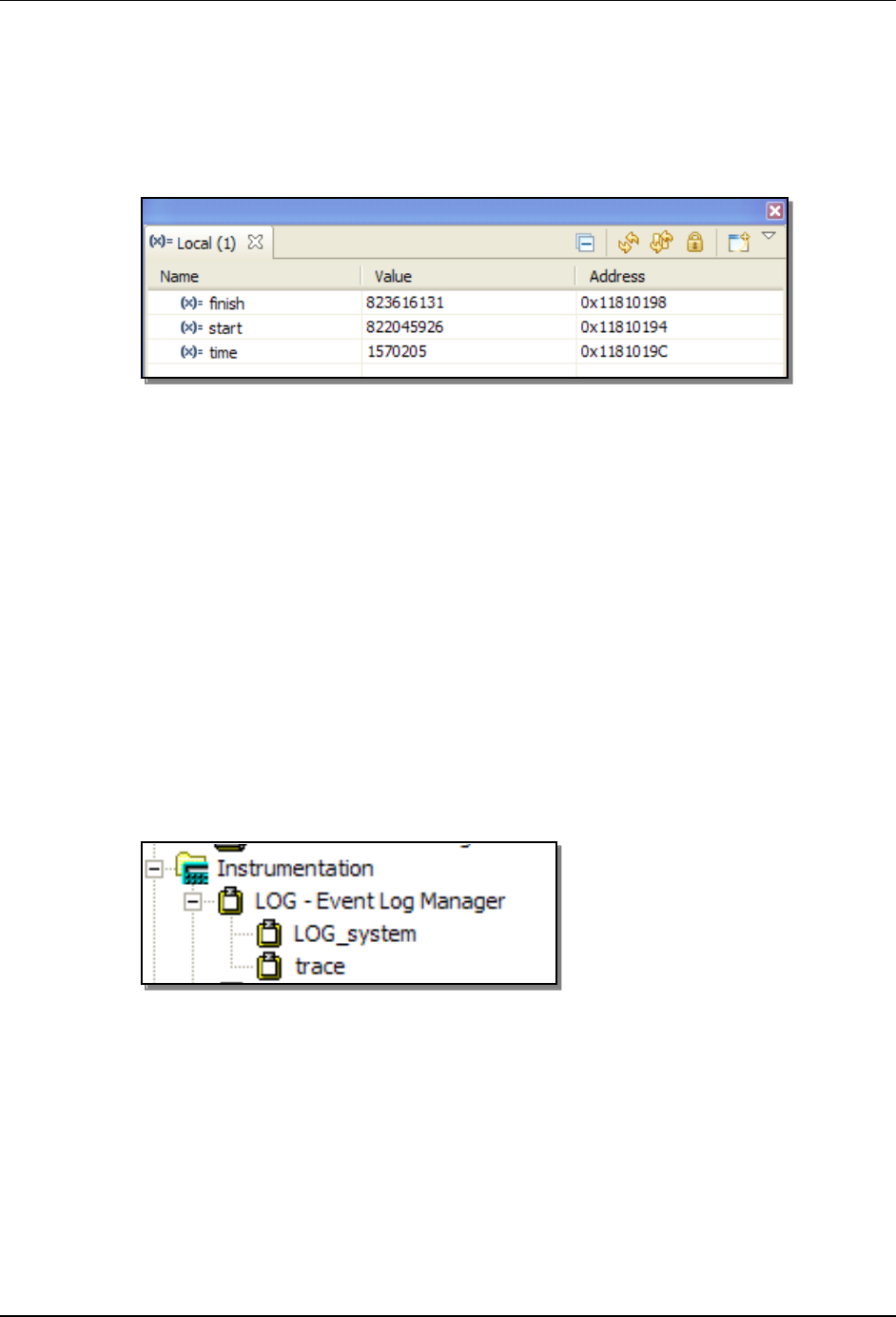Screen dimensions: 896x1317
Task: Select the Instrumentation tree item
Action: click(295, 869)
